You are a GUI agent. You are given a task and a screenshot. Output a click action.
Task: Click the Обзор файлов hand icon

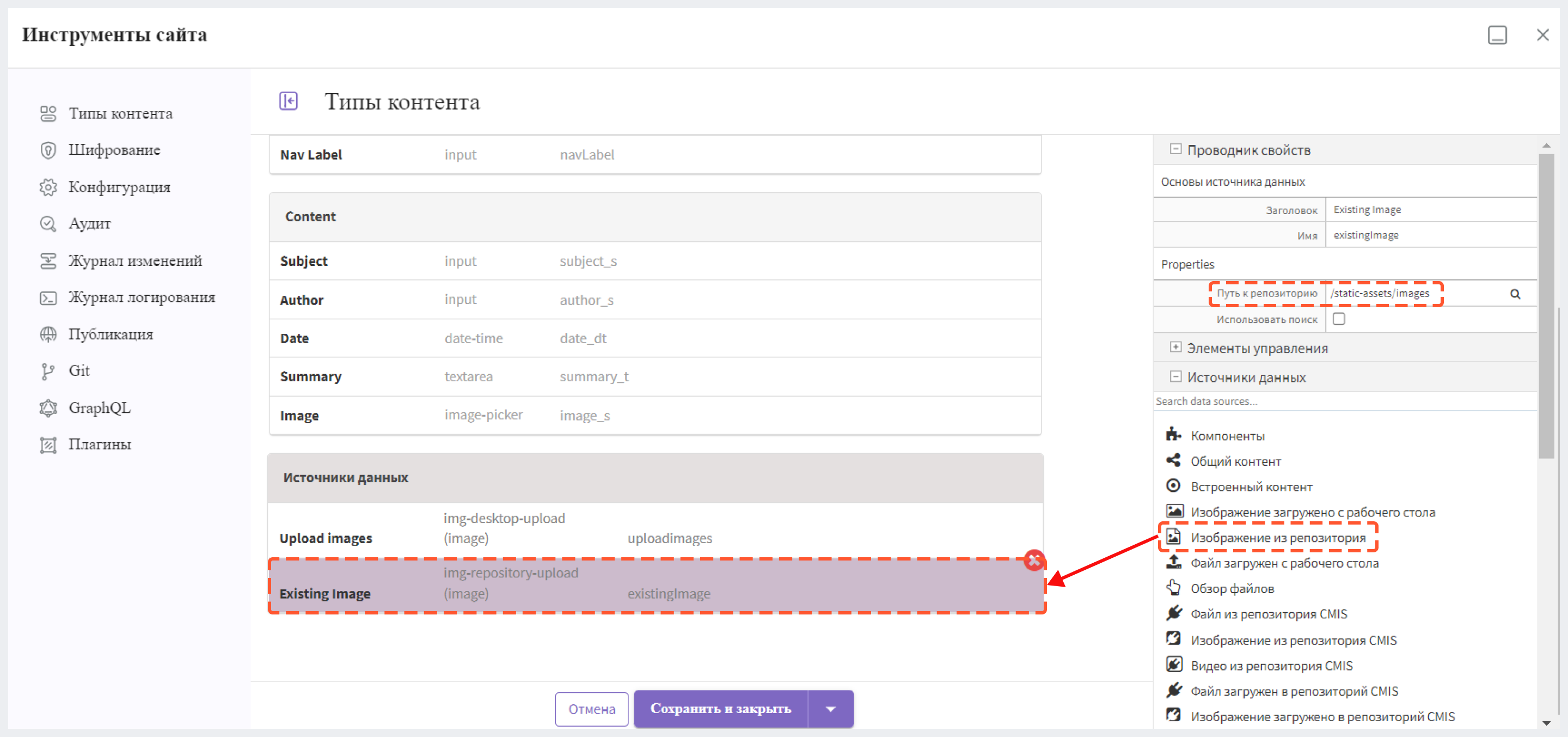click(x=1174, y=588)
